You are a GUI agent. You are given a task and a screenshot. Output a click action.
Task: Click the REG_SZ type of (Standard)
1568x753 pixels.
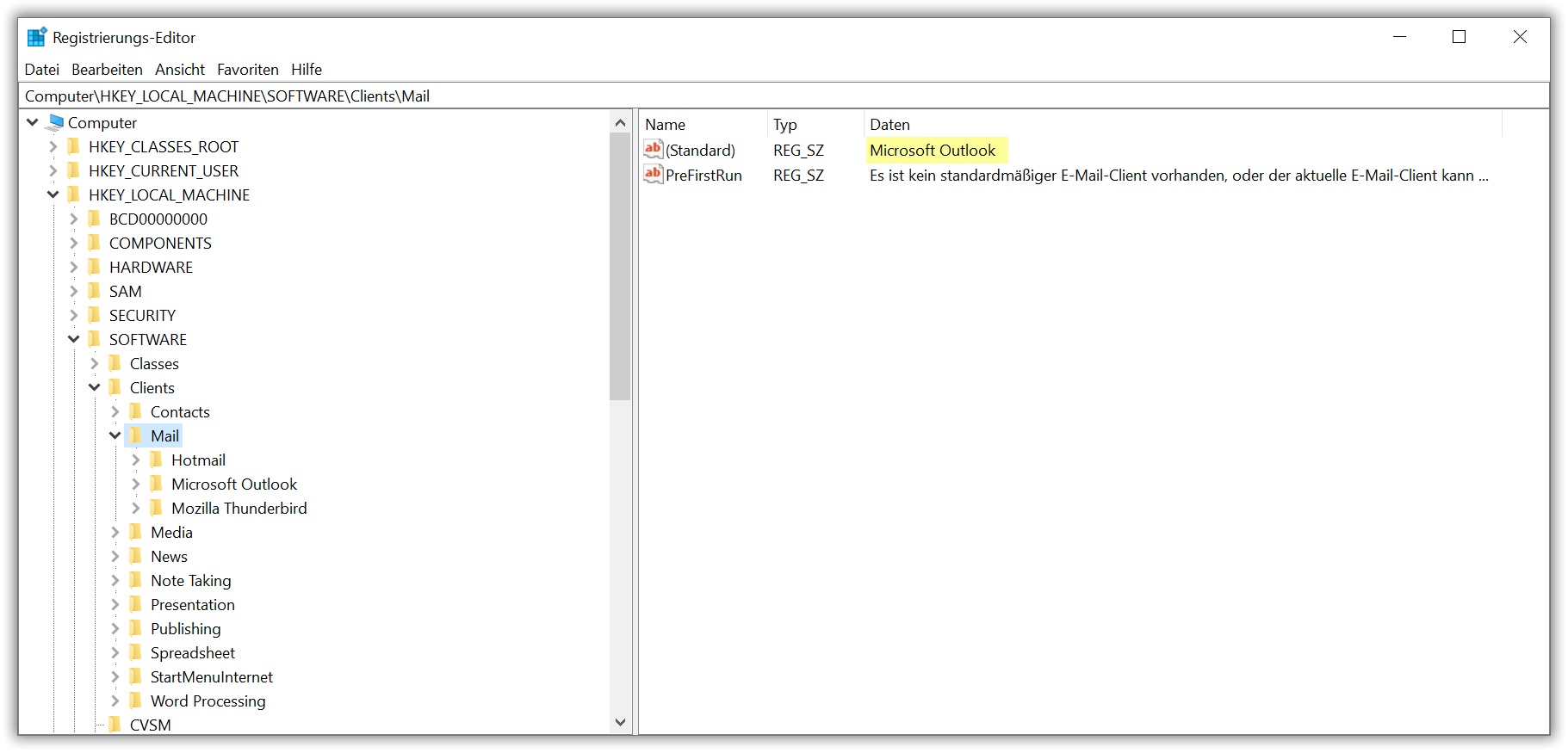pos(798,150)
